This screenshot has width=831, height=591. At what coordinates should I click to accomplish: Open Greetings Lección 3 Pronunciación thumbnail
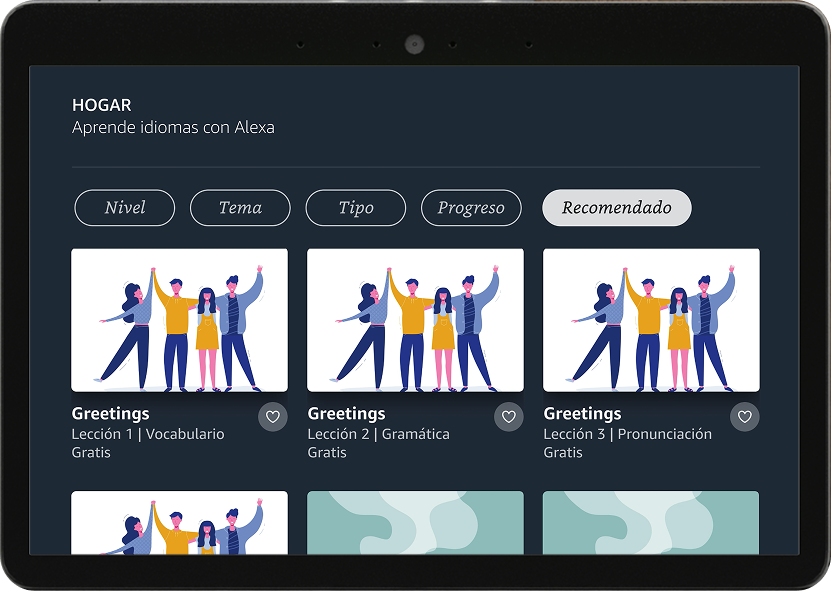pyautogui.click(x=651, y=320)
